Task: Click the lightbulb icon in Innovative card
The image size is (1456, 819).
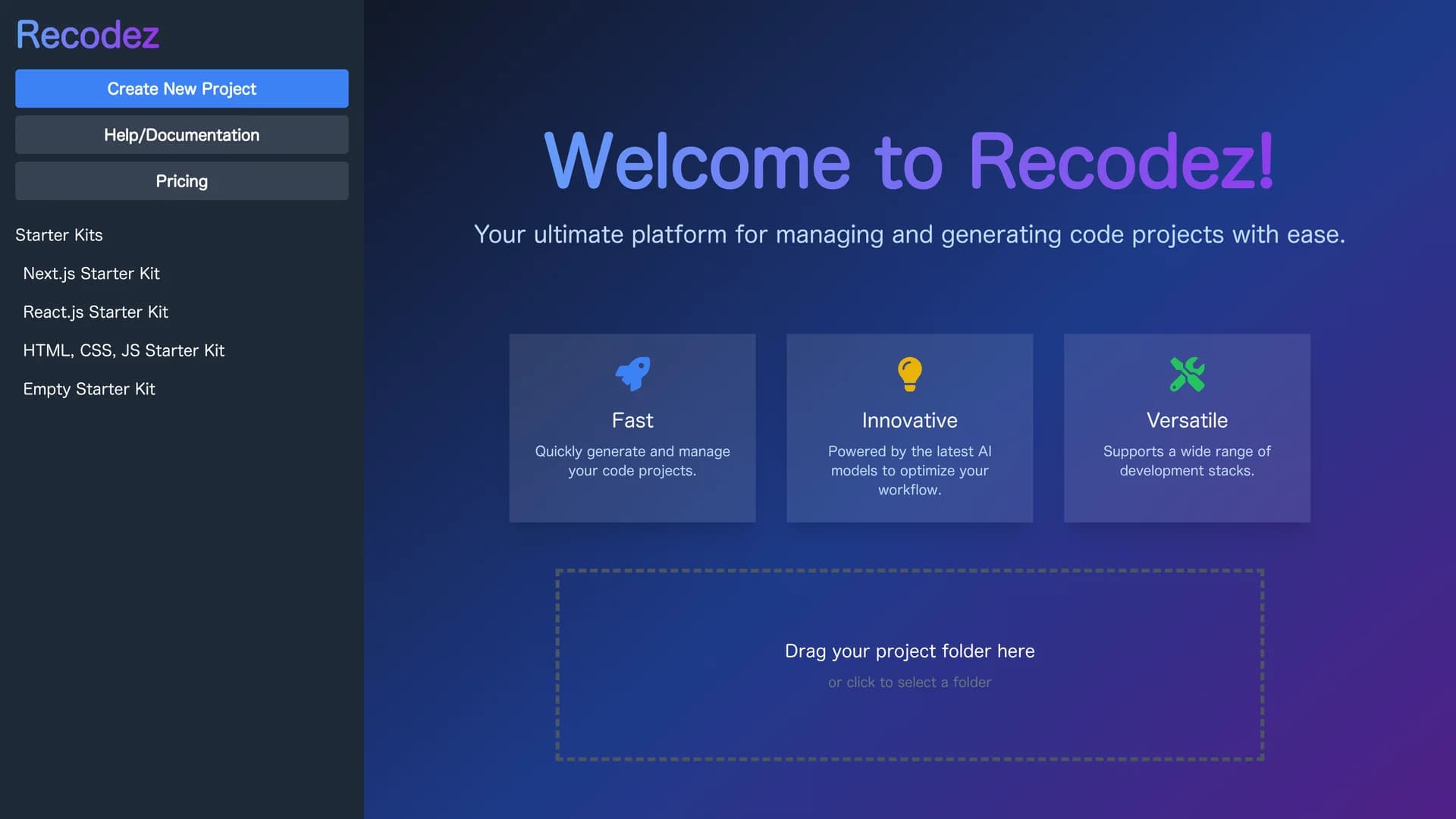Action: point(909,374)
